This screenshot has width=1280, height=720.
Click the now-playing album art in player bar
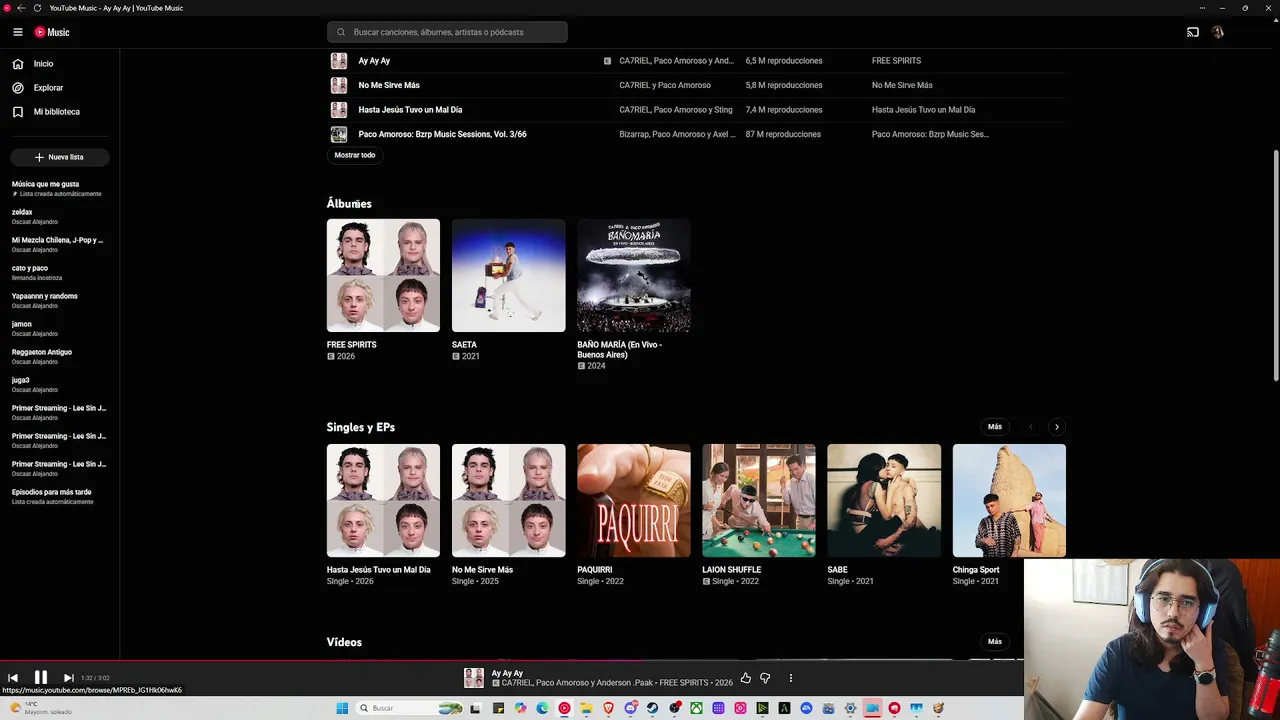pyautogui.click(x=474, y=678)
